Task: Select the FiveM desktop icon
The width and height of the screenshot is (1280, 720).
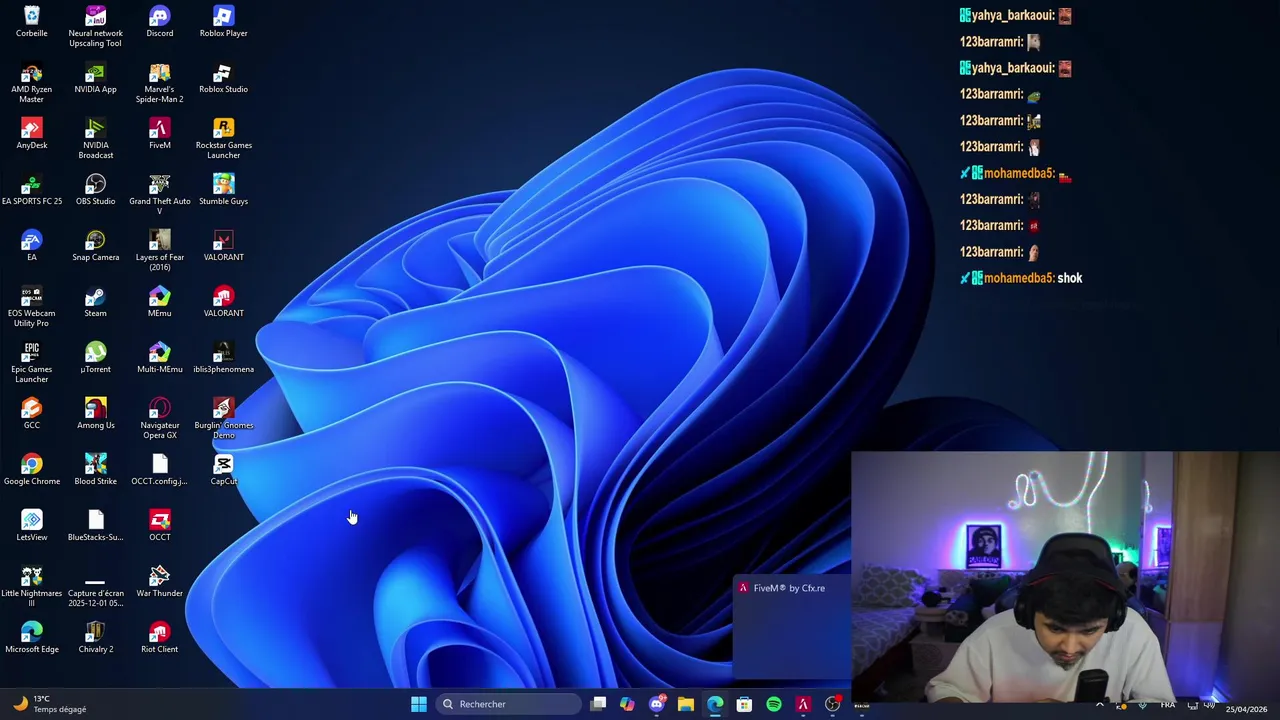Action: coord(159,135)
